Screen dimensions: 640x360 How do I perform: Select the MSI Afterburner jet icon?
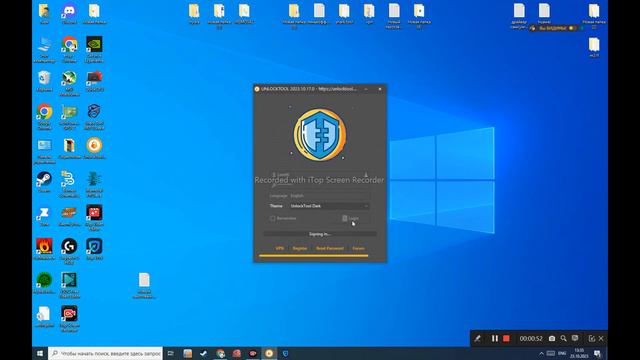(x=69, y=83)
